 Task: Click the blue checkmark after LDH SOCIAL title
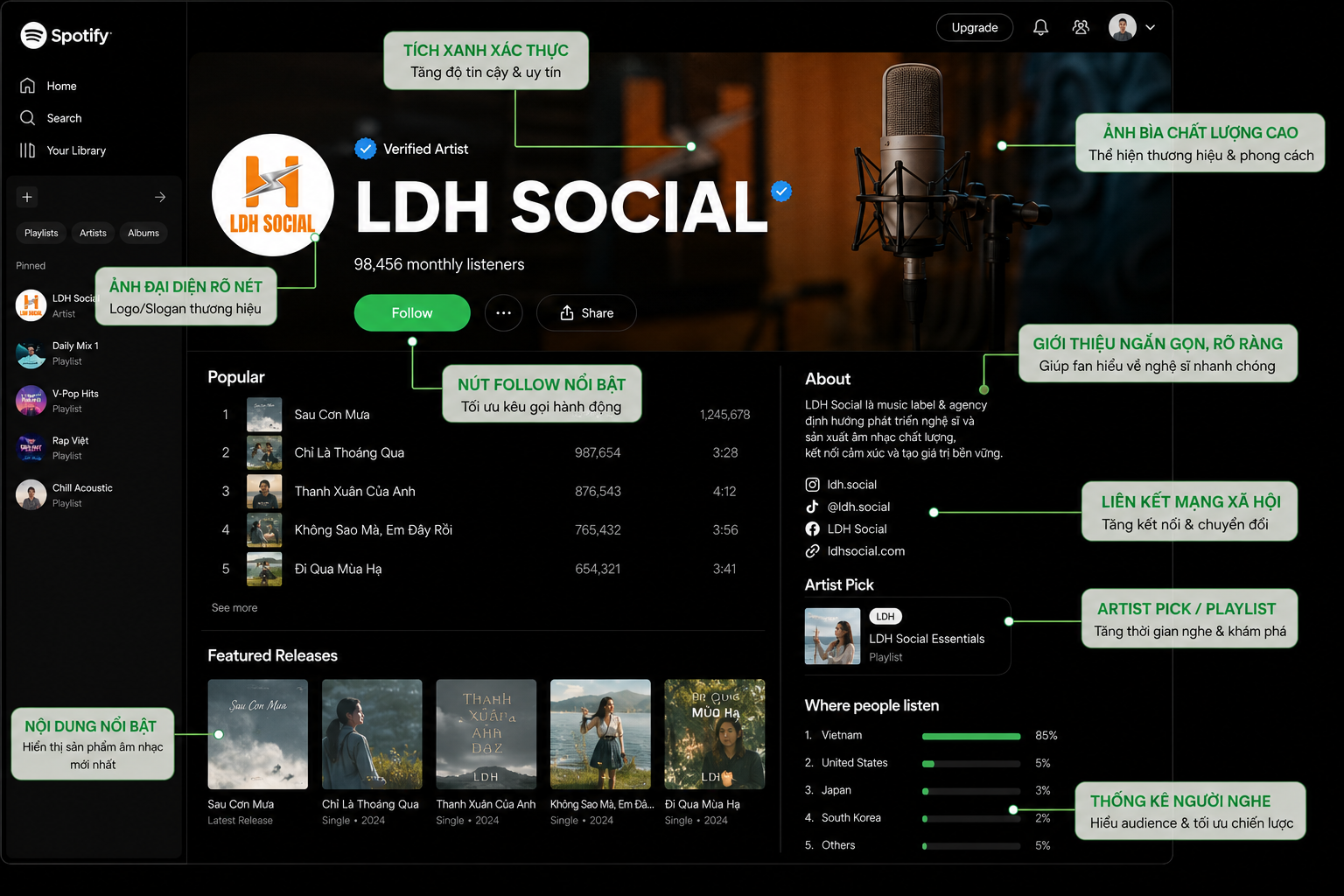pos(781,191)
